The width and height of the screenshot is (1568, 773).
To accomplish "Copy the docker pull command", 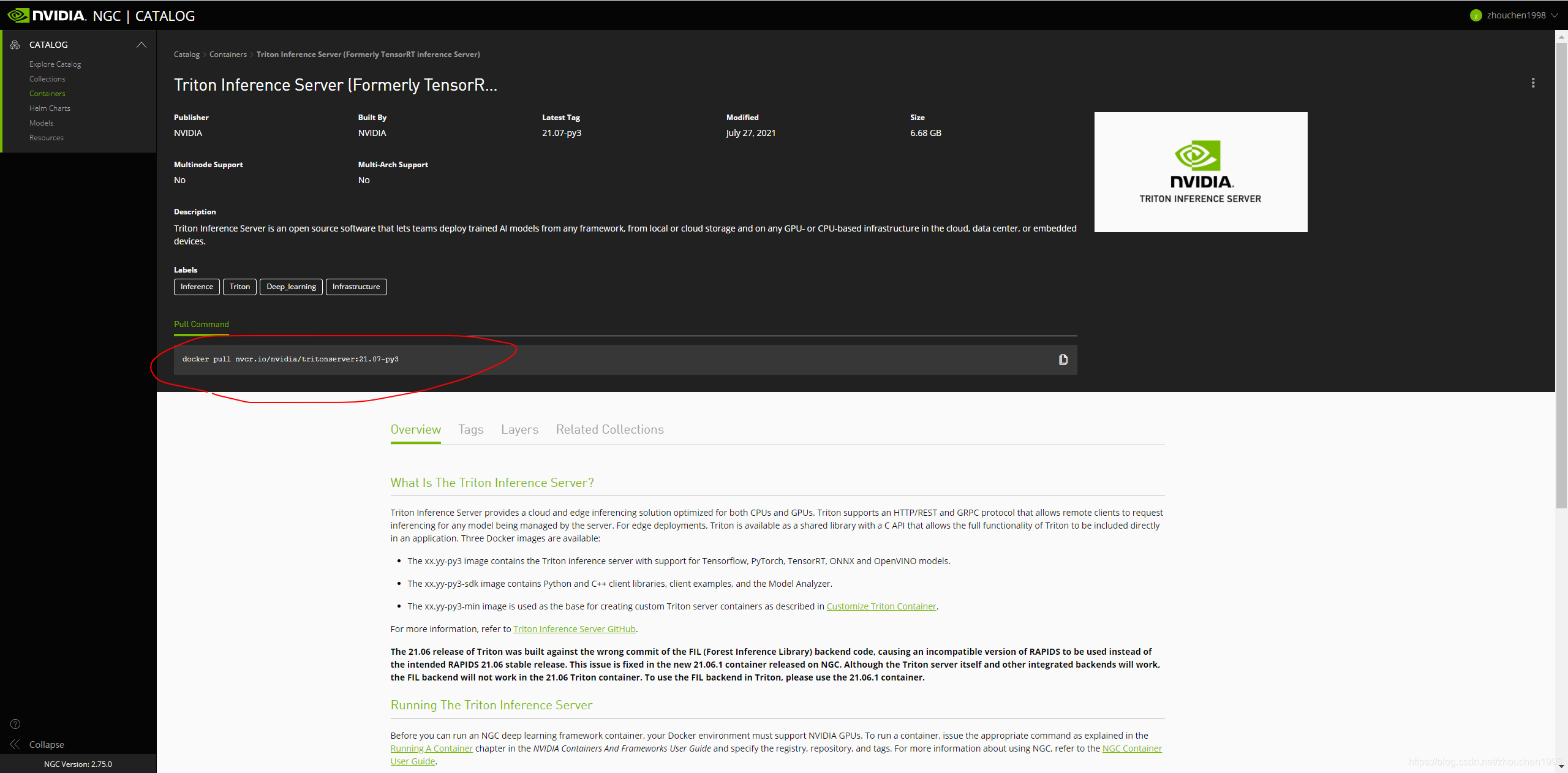I will click(1063, 360).
